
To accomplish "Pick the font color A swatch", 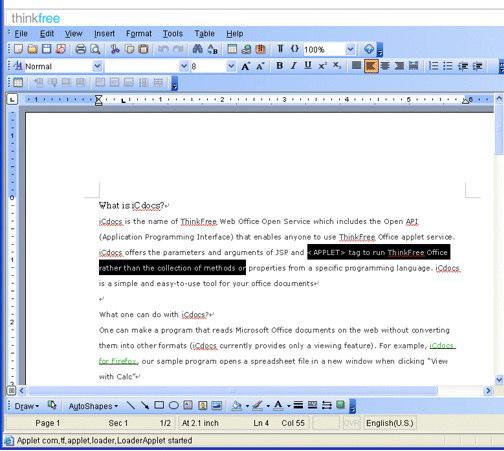I will coord(278,405).
